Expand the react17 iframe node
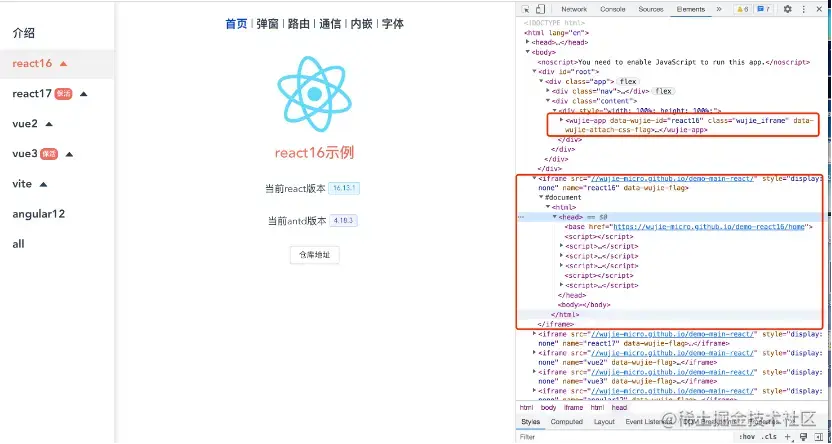 click(535, 334)
